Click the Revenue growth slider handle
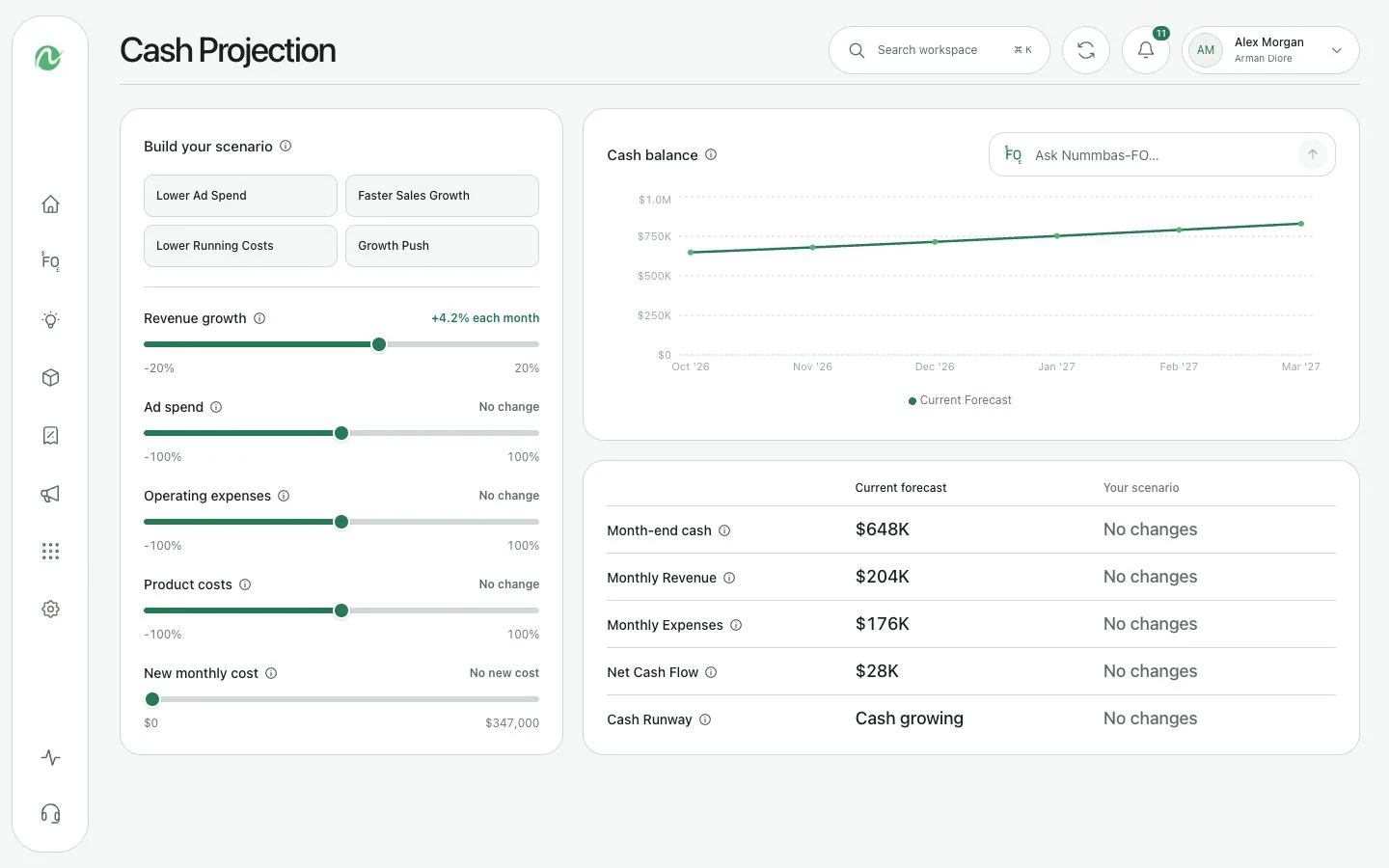 (379, 344)
